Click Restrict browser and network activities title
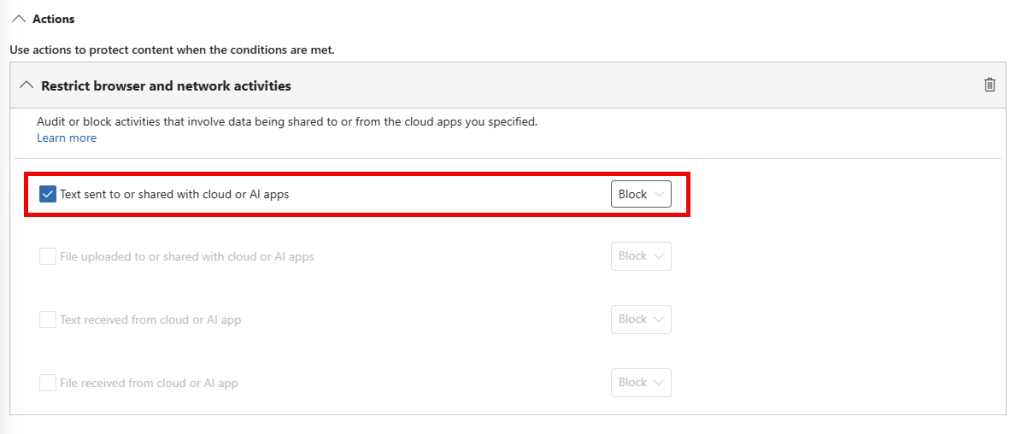Viewport: 1022px width, 434px height. (166, 86)
